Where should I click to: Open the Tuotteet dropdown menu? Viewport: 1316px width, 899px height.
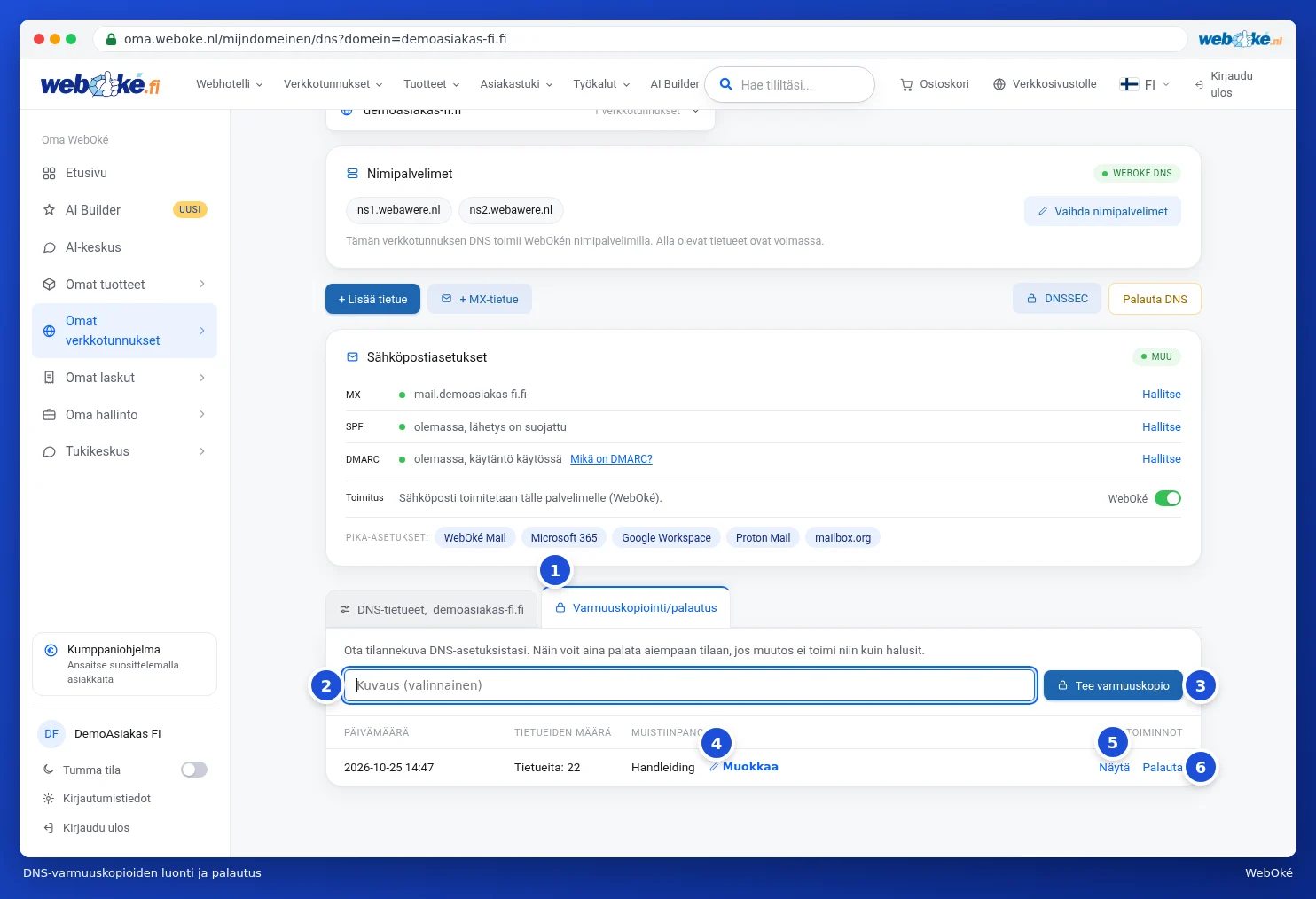[432, 84]
